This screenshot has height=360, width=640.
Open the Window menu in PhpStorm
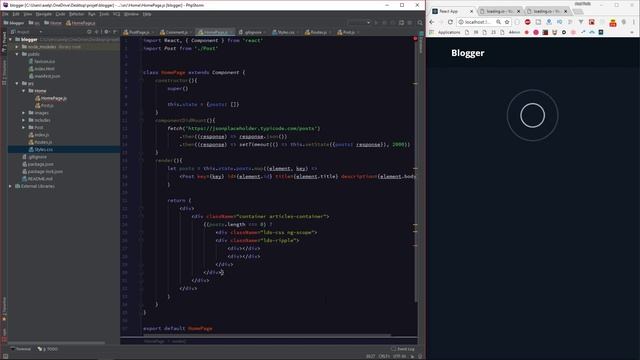pos(131,14)
